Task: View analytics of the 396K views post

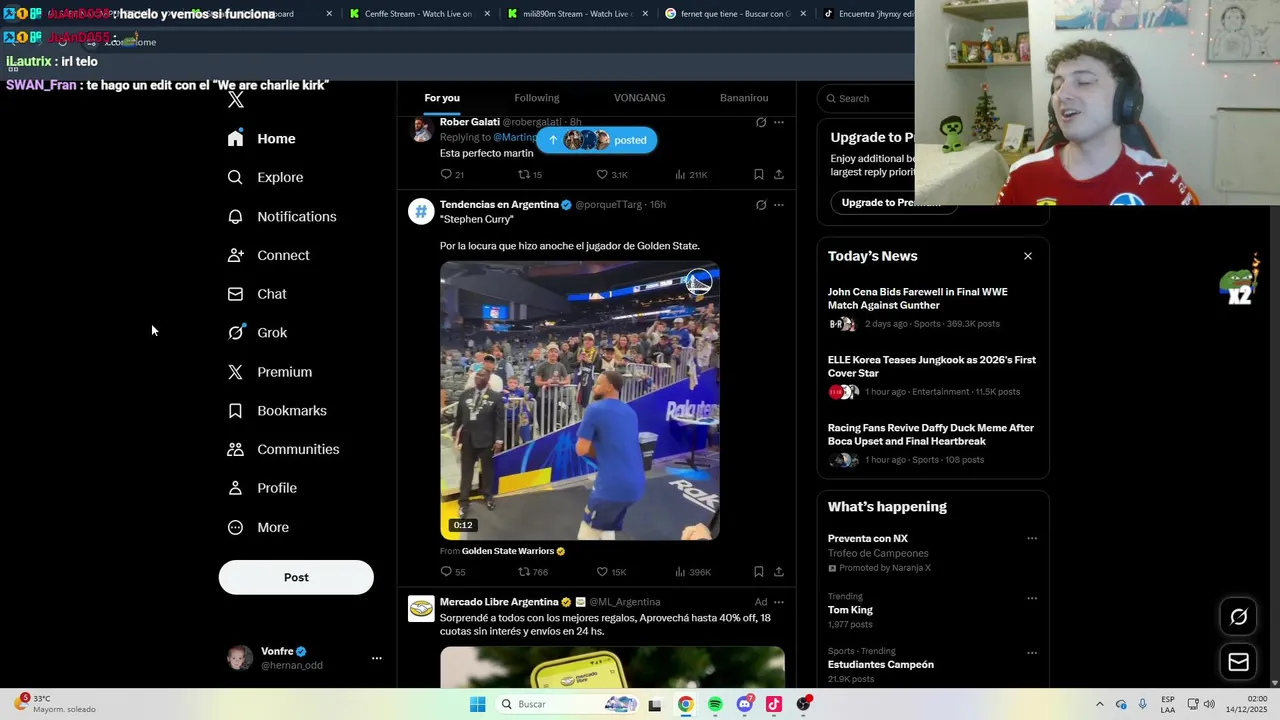Action: pos(693,572)
